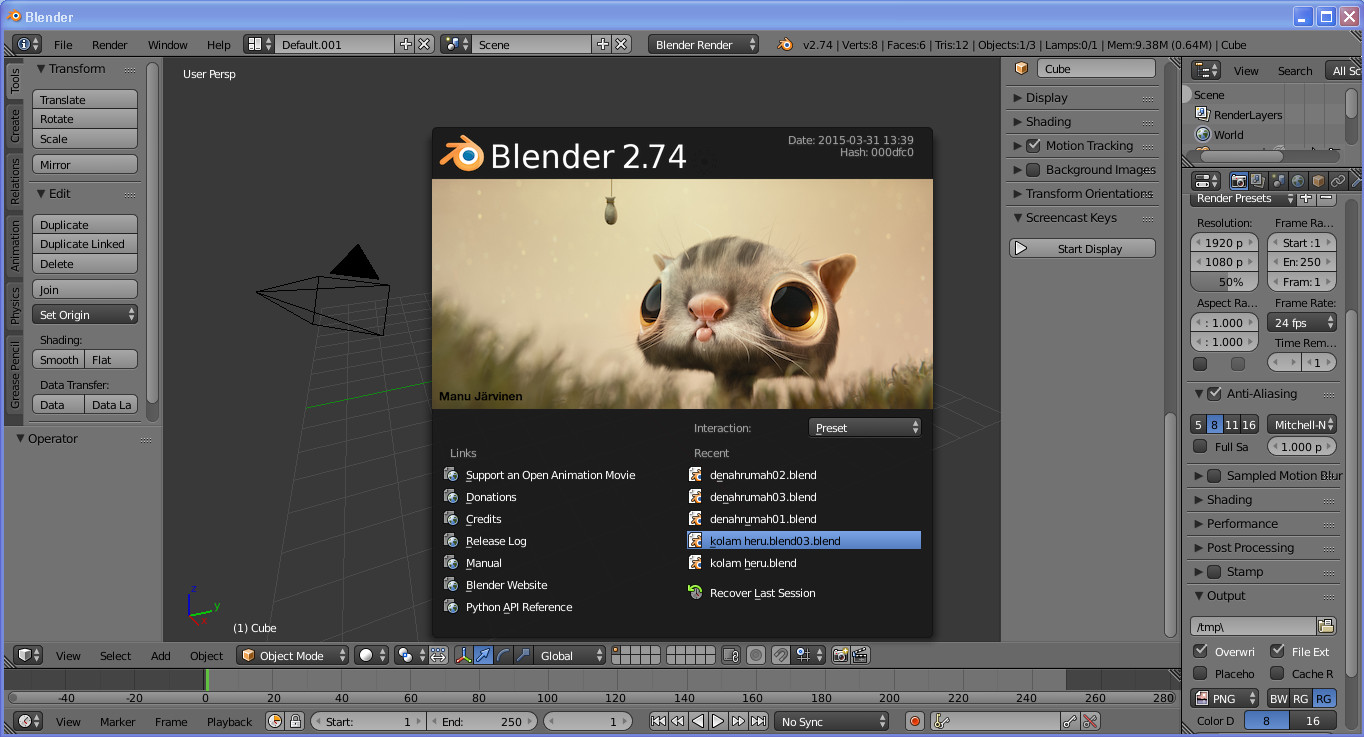Toggle the 3D manipulator axis icon
This screenshot has width=1364, height=737.
point(464,656)
